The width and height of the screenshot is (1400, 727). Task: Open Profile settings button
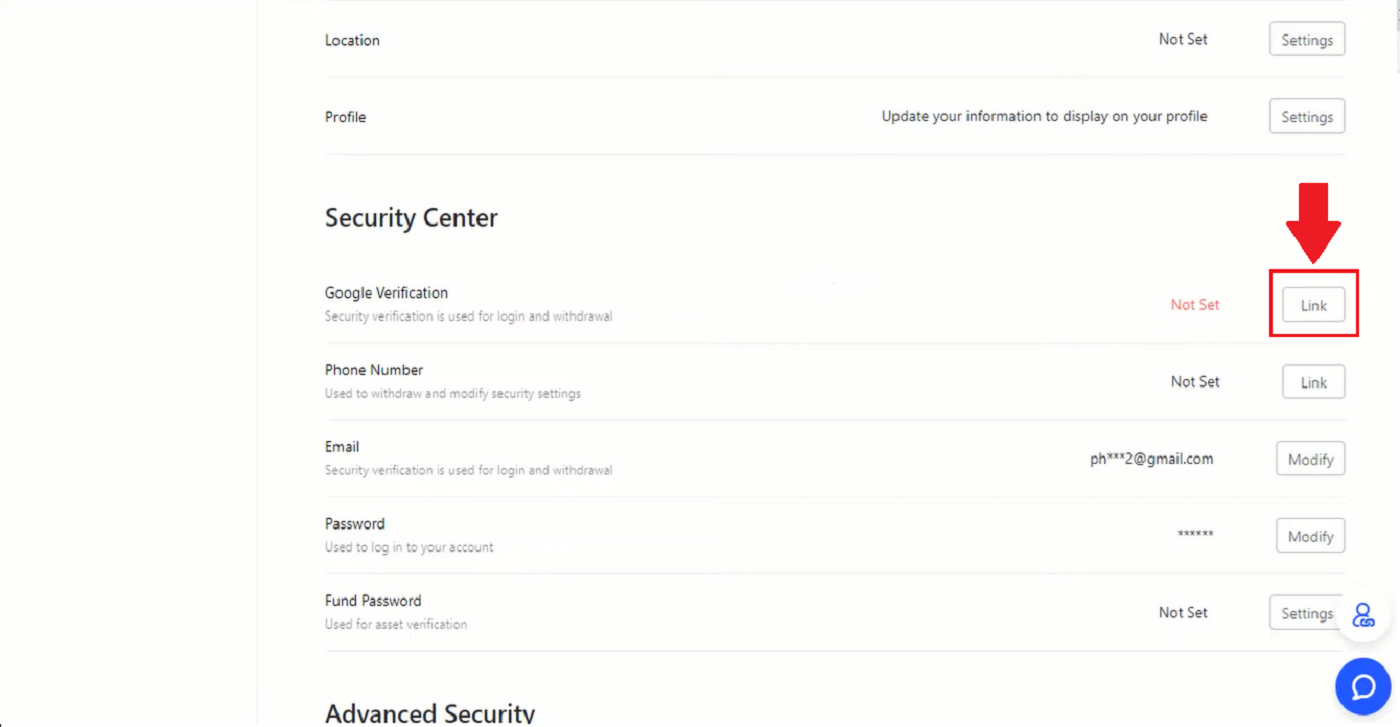(x=1307, y=117)
